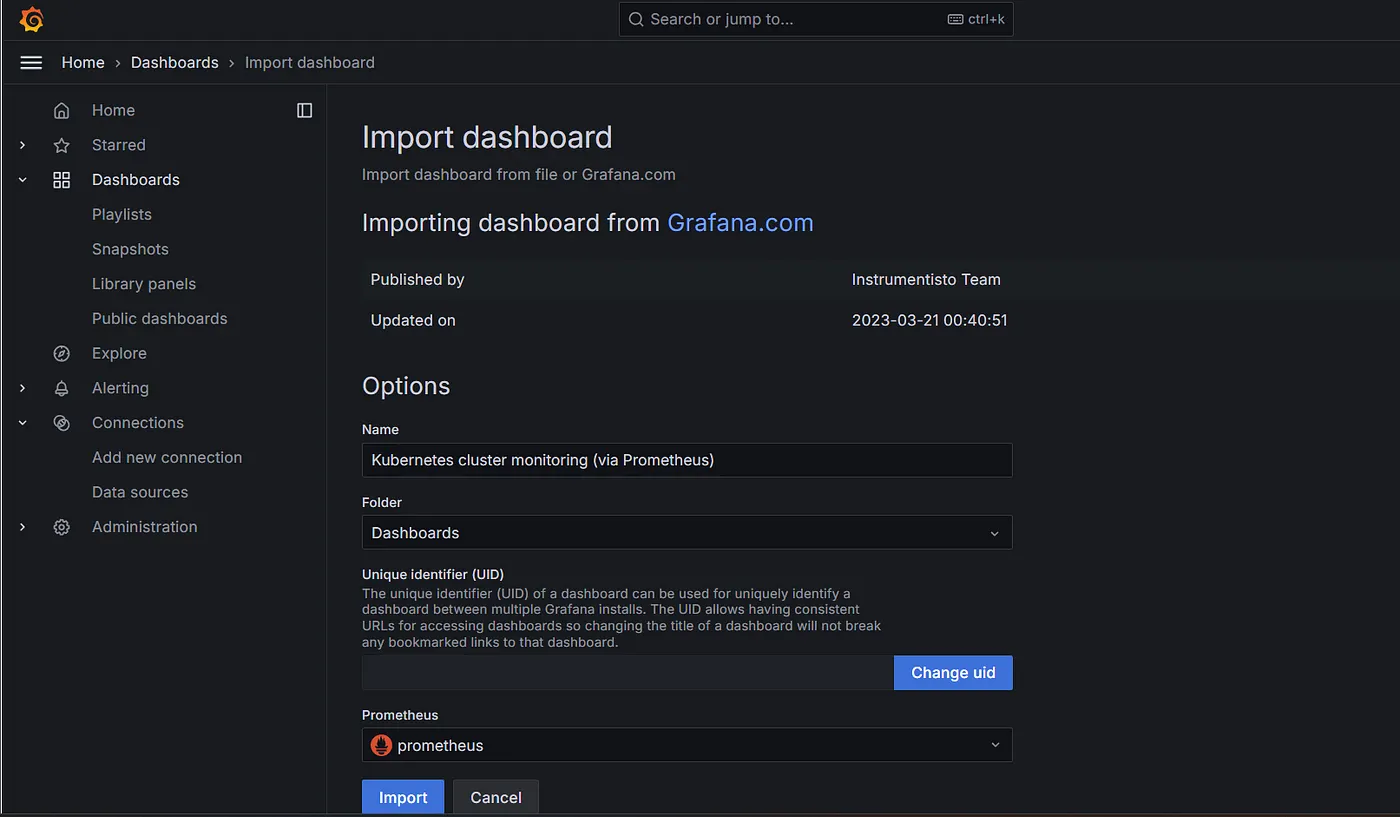
Task: Open Snapshots in the sidebar
Action: [130, 249]
